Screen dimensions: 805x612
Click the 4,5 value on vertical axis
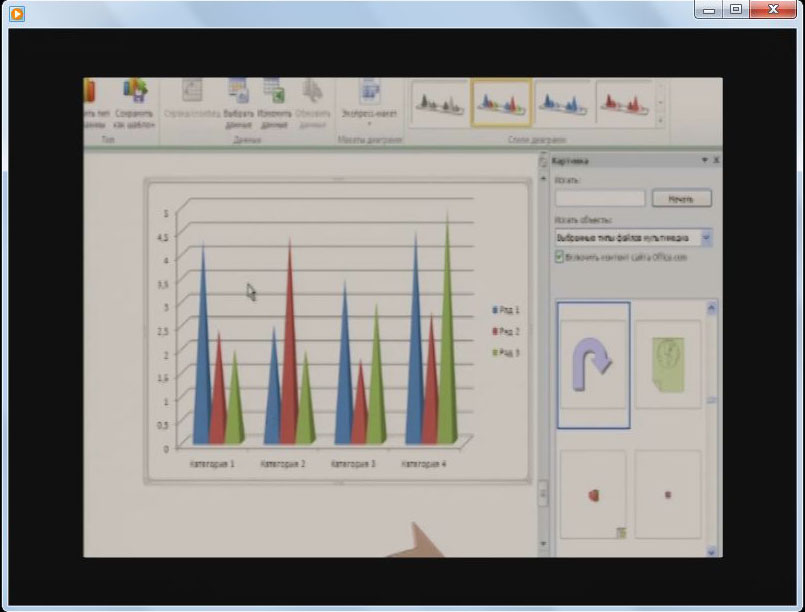[x=162, y=237]
